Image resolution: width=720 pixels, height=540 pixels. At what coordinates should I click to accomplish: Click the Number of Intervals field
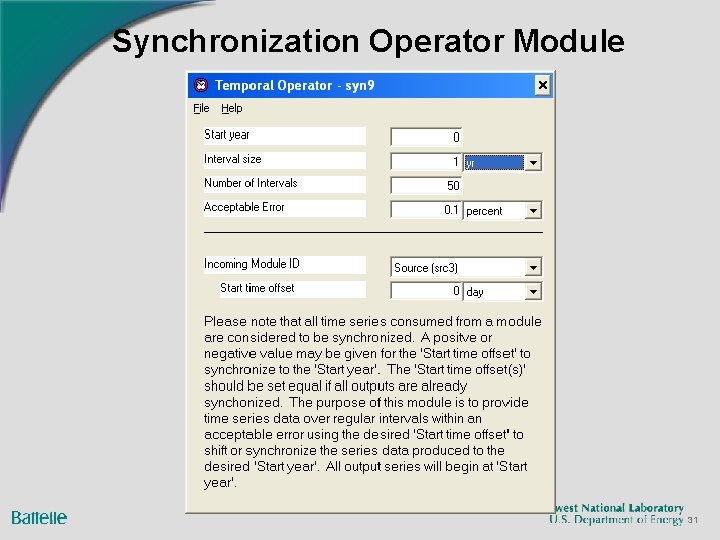[426, 186]
